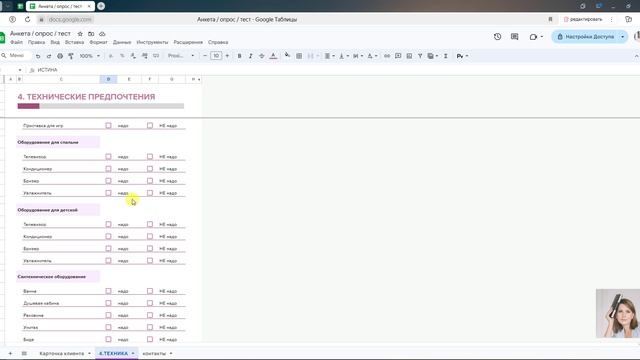Add a new sheet with plus button
This screenshot has width=640, height=360.
point(10,353)
